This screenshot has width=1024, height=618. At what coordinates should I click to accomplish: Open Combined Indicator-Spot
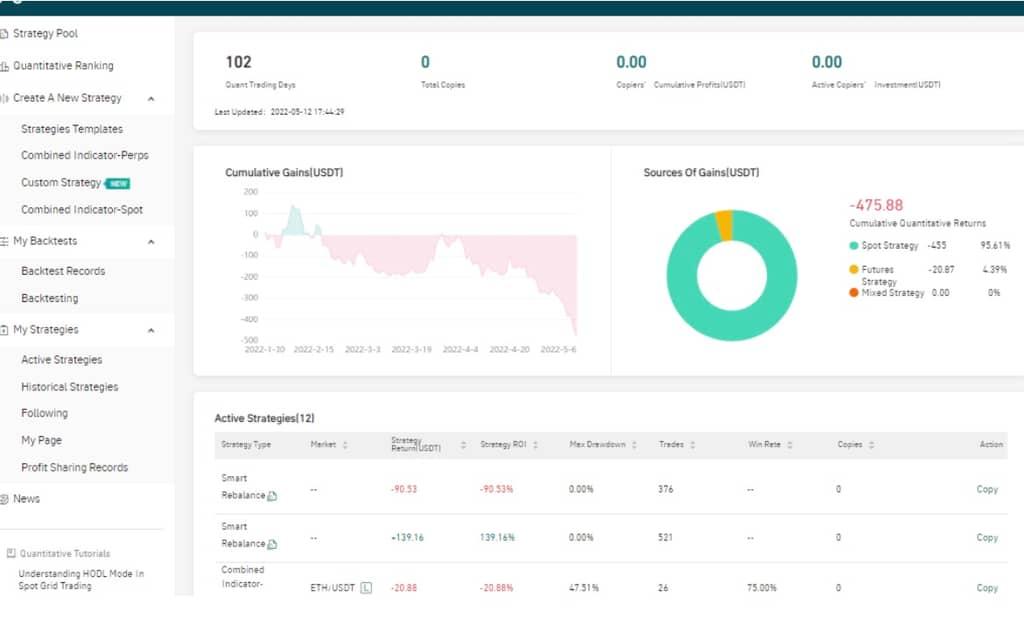[x=82, y=210]
